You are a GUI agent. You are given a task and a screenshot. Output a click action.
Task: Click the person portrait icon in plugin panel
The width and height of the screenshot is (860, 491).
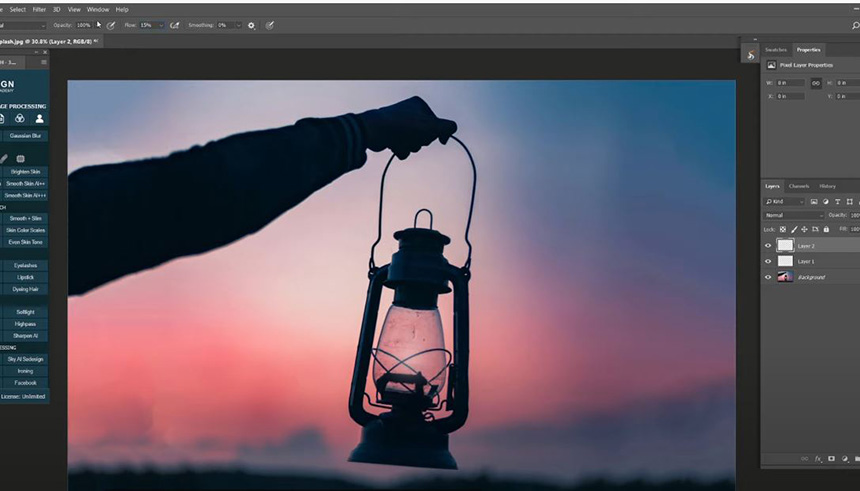[x=39, y=118]
